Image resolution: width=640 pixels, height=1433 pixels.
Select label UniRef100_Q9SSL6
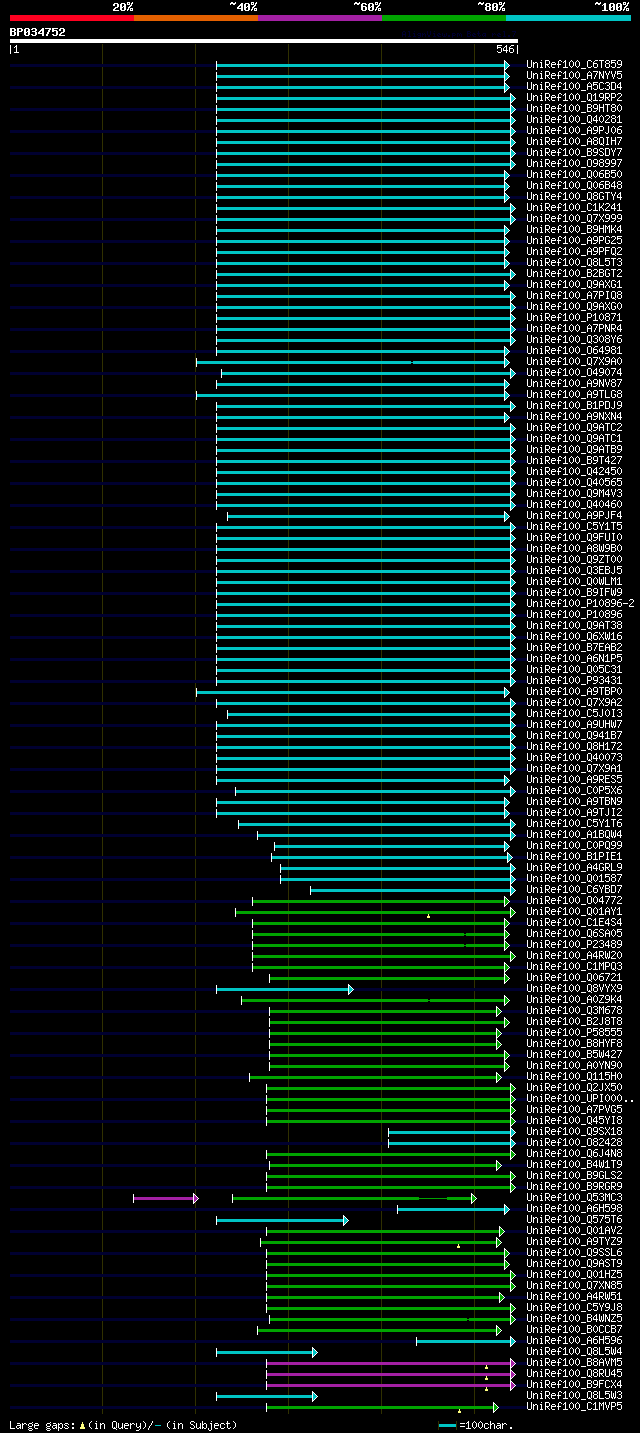point(574,1253)
